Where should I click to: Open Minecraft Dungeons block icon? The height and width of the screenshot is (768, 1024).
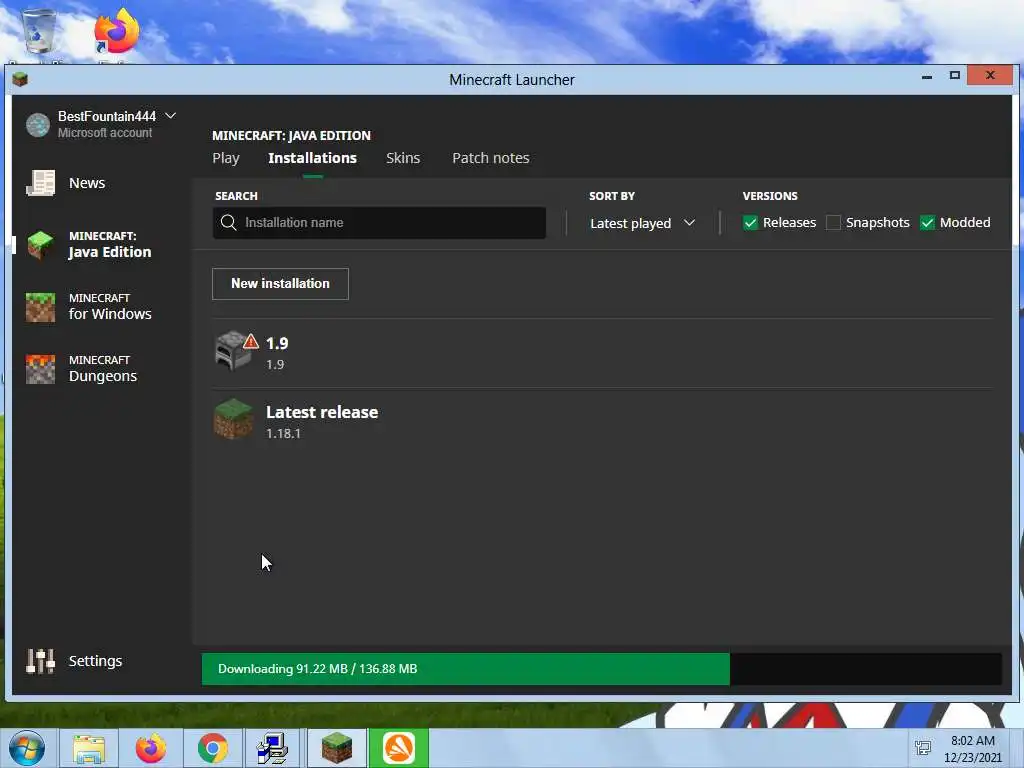pos(40,369)
